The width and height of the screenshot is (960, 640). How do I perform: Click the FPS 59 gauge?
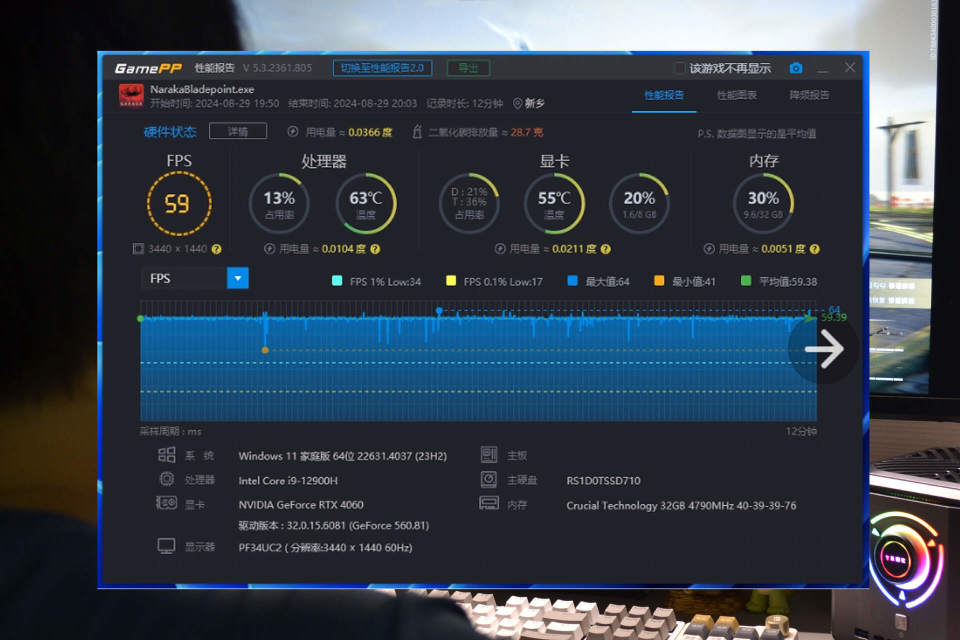pyautogui.click(x=179, y=203)
